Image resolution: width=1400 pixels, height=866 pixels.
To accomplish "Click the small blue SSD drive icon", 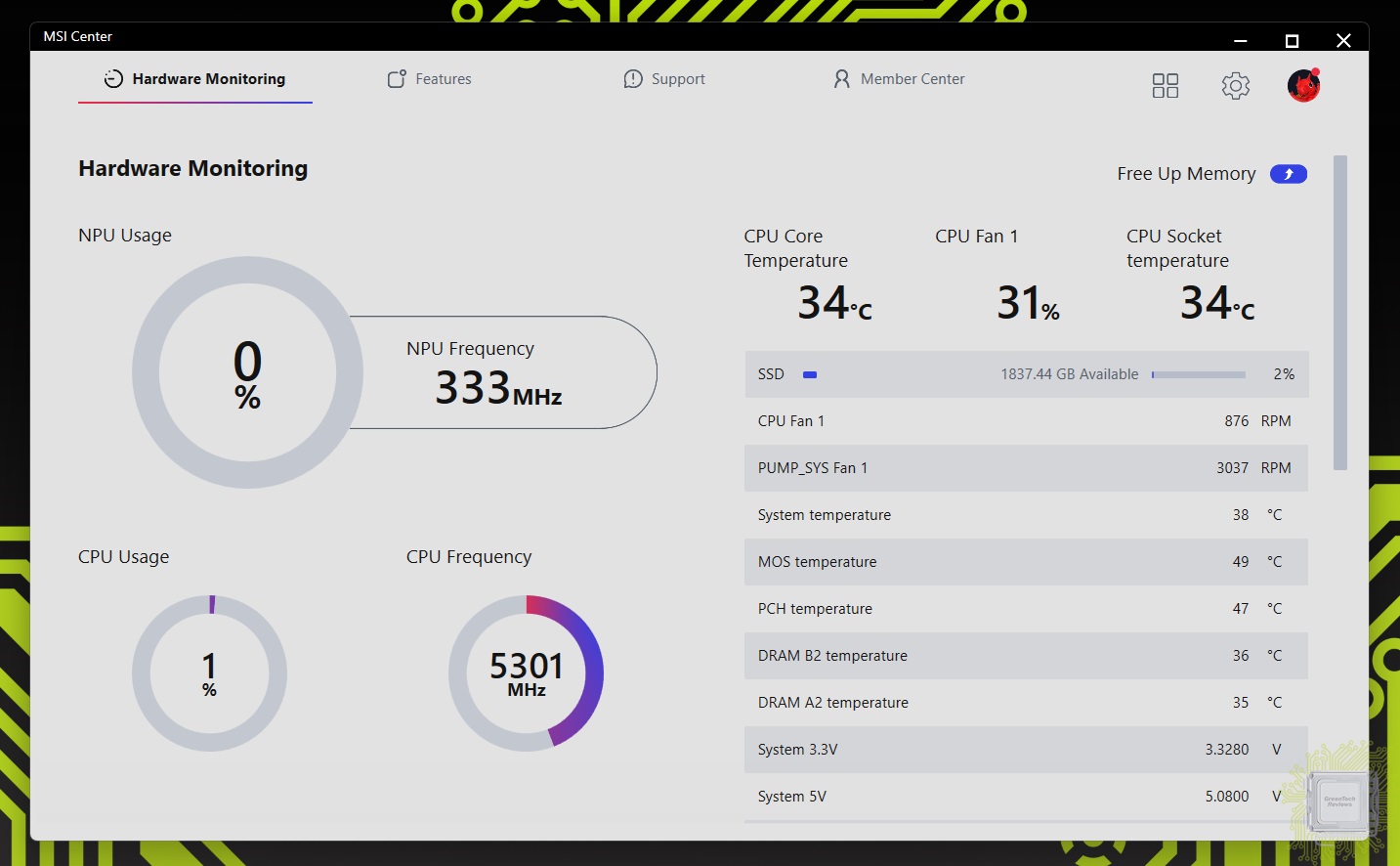I will [x=810, y=374].
